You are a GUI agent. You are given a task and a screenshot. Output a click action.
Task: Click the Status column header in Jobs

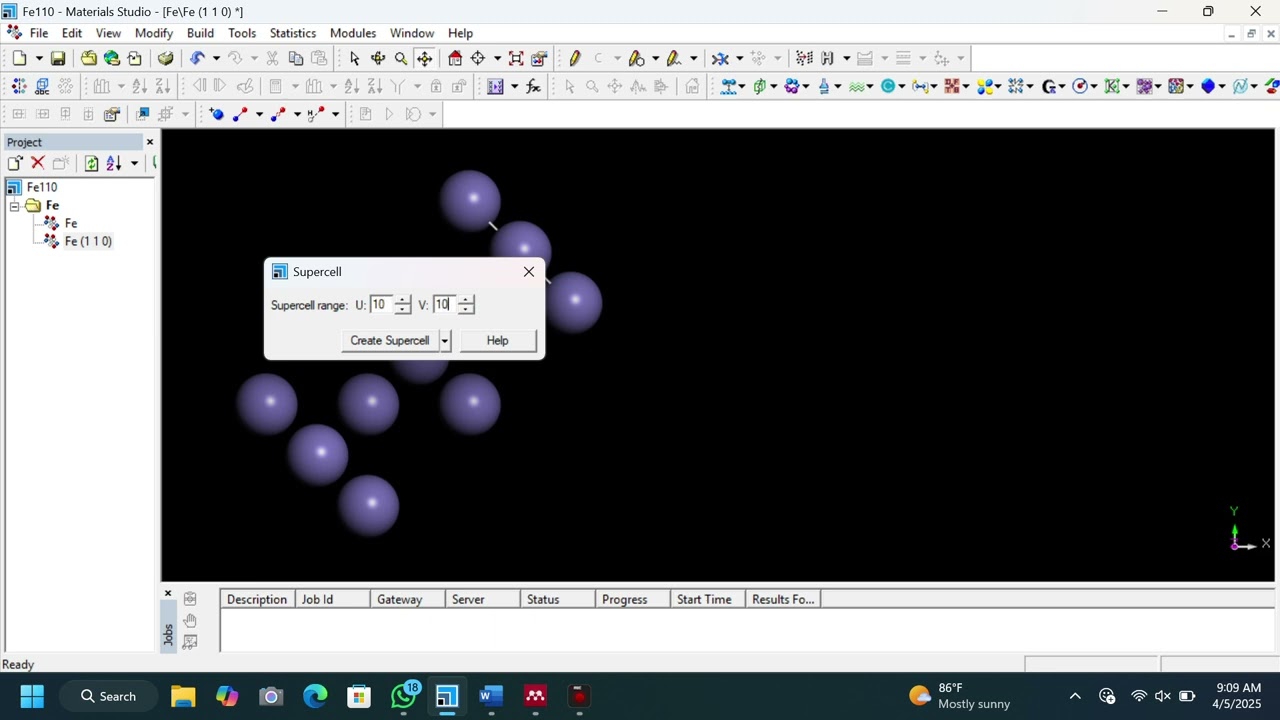point(558,599)
